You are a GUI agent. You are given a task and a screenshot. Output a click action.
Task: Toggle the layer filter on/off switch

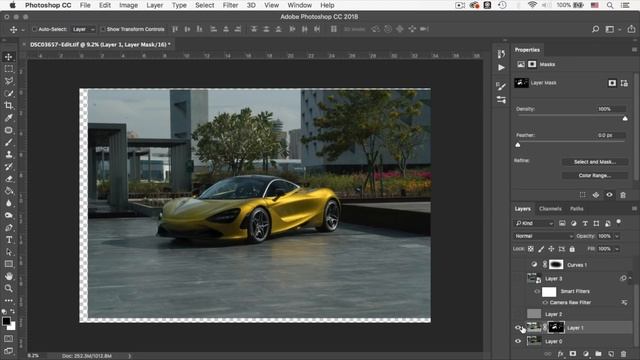click(619, 222)
